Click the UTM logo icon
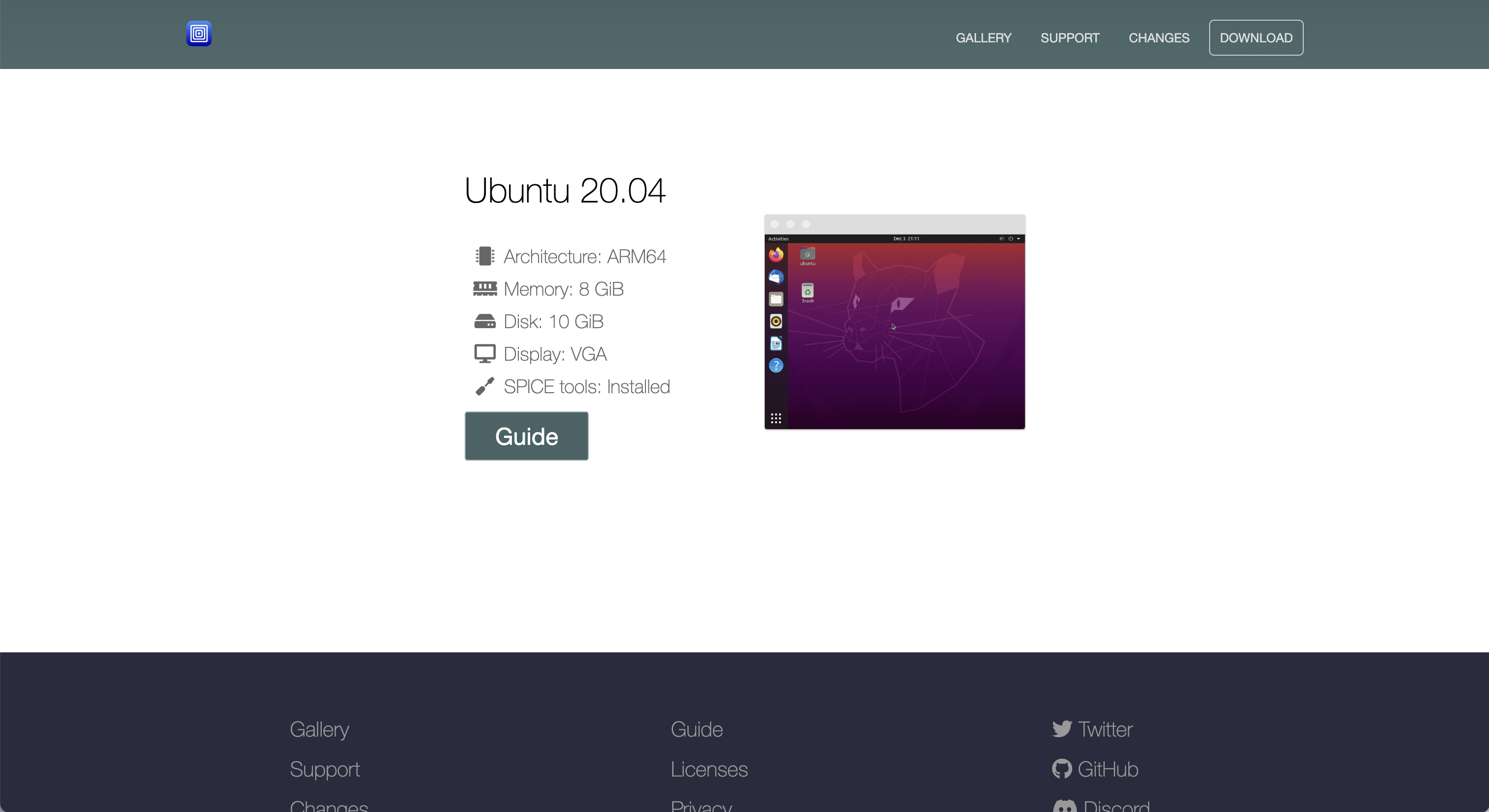This screenshot has height=812, width=1489. pyautogui.click(x=199, y=34)
